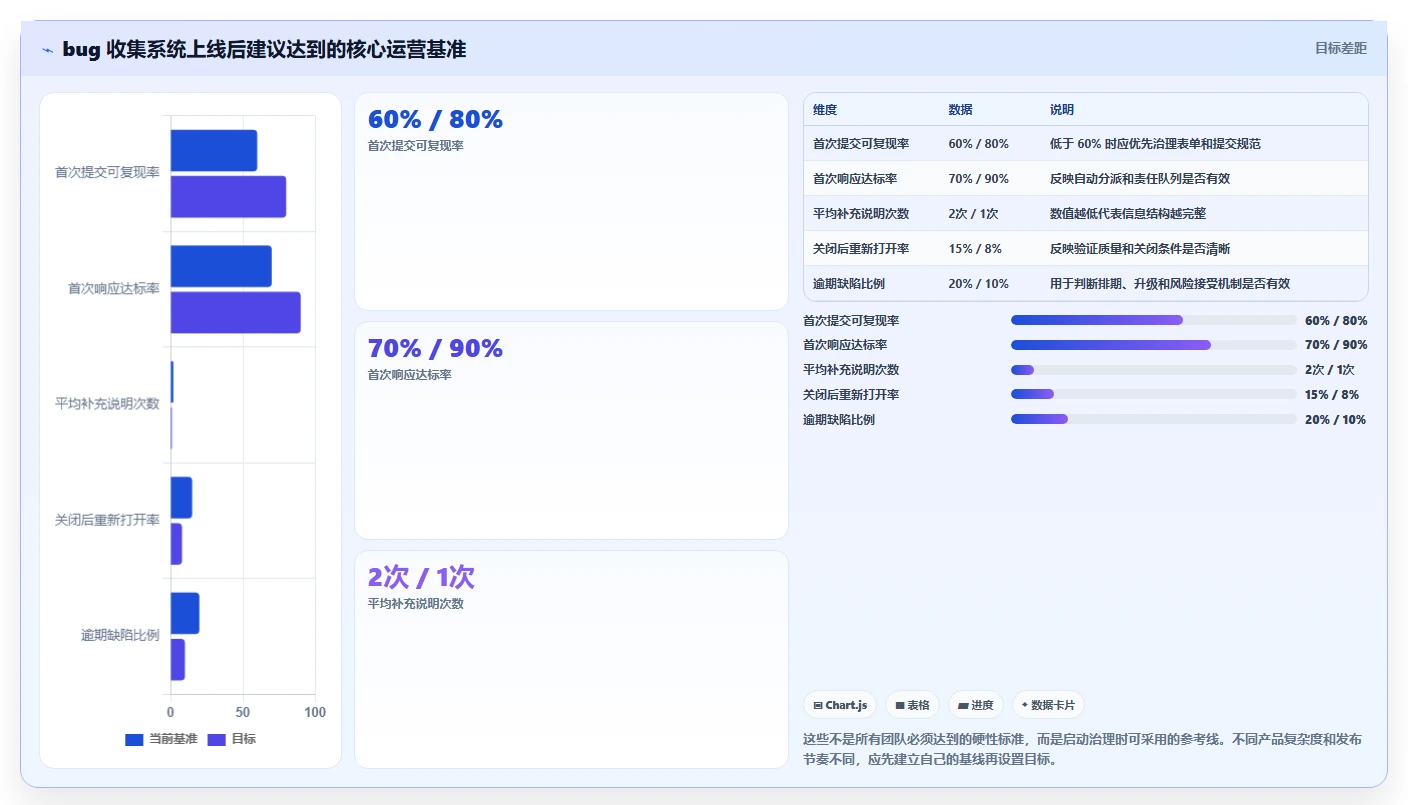Click the 首次提交可复现率 caption under the 60% / 80% card value
Viewport: 1408px width, 805px height.
coord(416,145)
